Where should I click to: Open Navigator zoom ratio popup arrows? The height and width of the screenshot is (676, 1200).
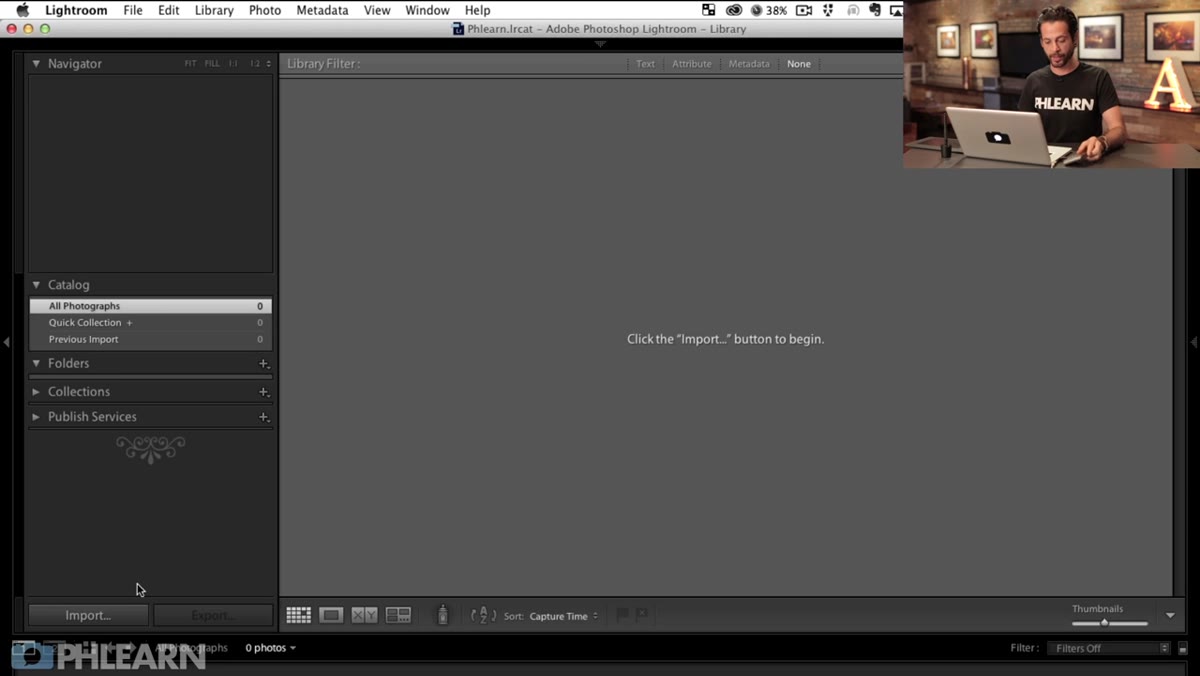point(269,63)
